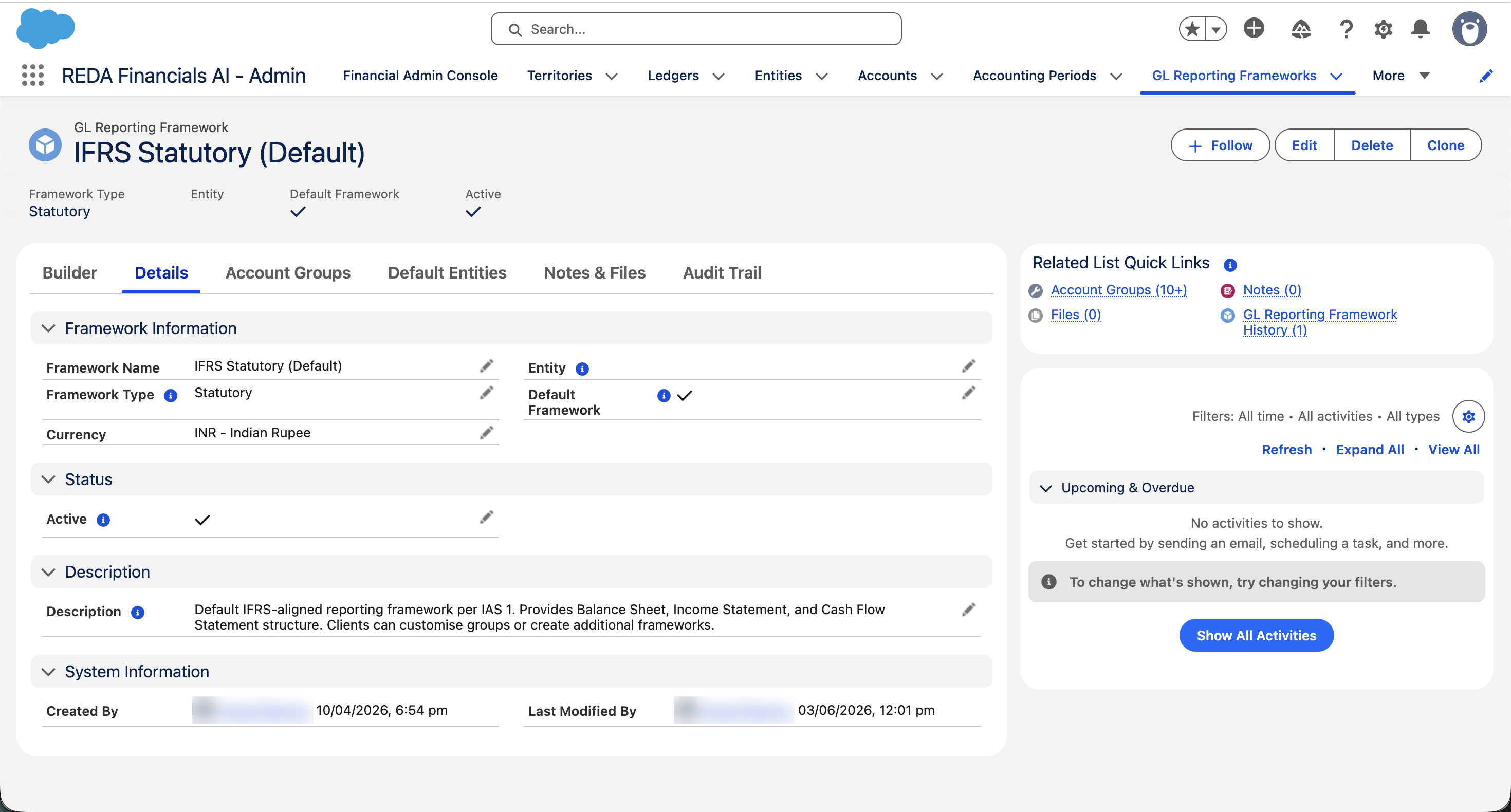Open the Help question mark icon
Image resolution: width=1511 pixels, height=812 pixels.
click(1346, 29)
